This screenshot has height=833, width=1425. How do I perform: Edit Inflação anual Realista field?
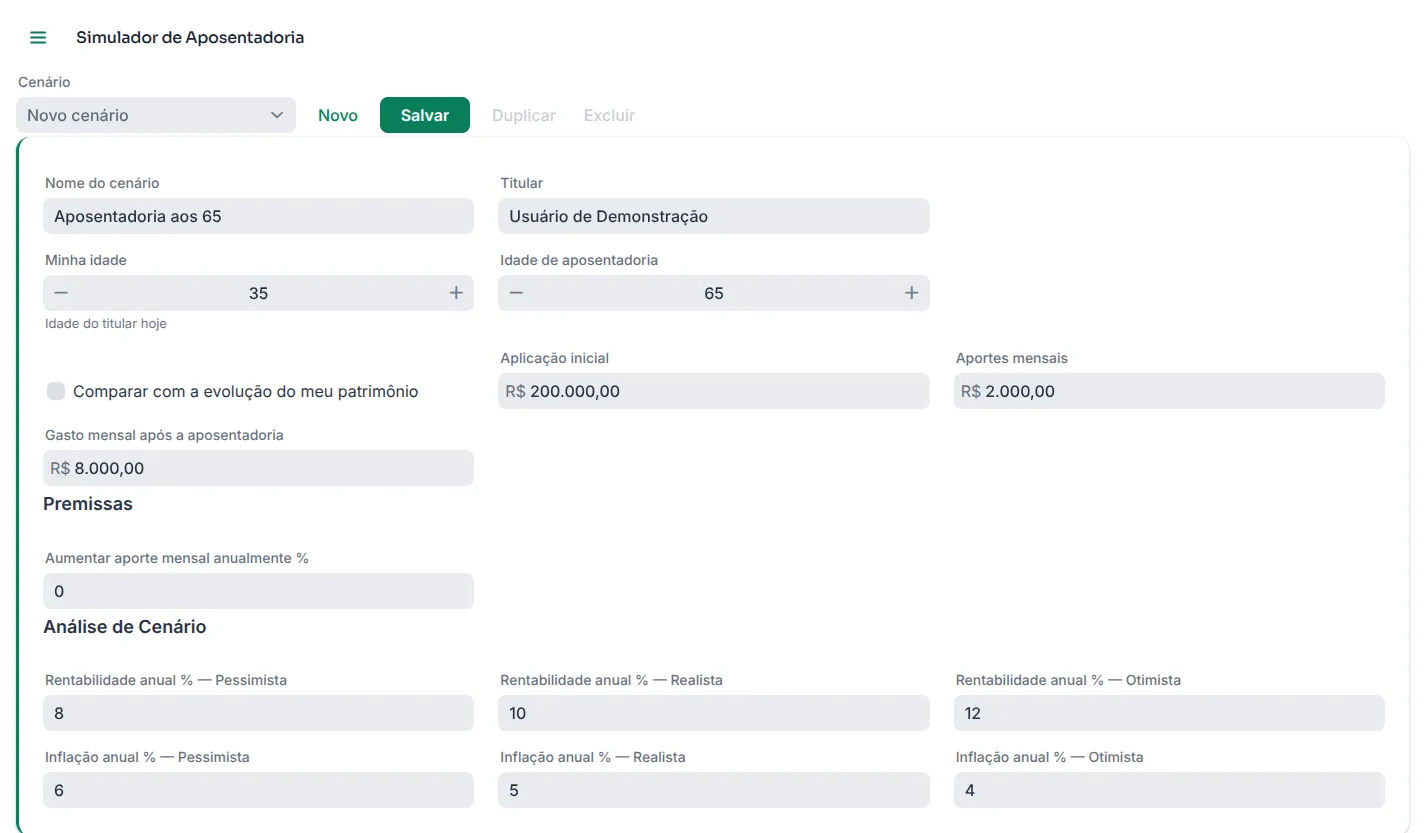point(714,790)
